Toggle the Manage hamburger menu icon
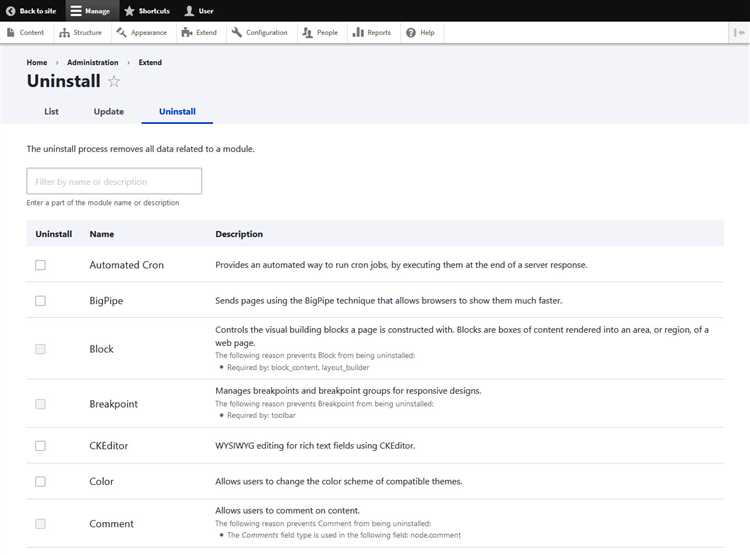The height and width of the screenshot is (555, 750). pyautogui.click(x=76, y=11)
